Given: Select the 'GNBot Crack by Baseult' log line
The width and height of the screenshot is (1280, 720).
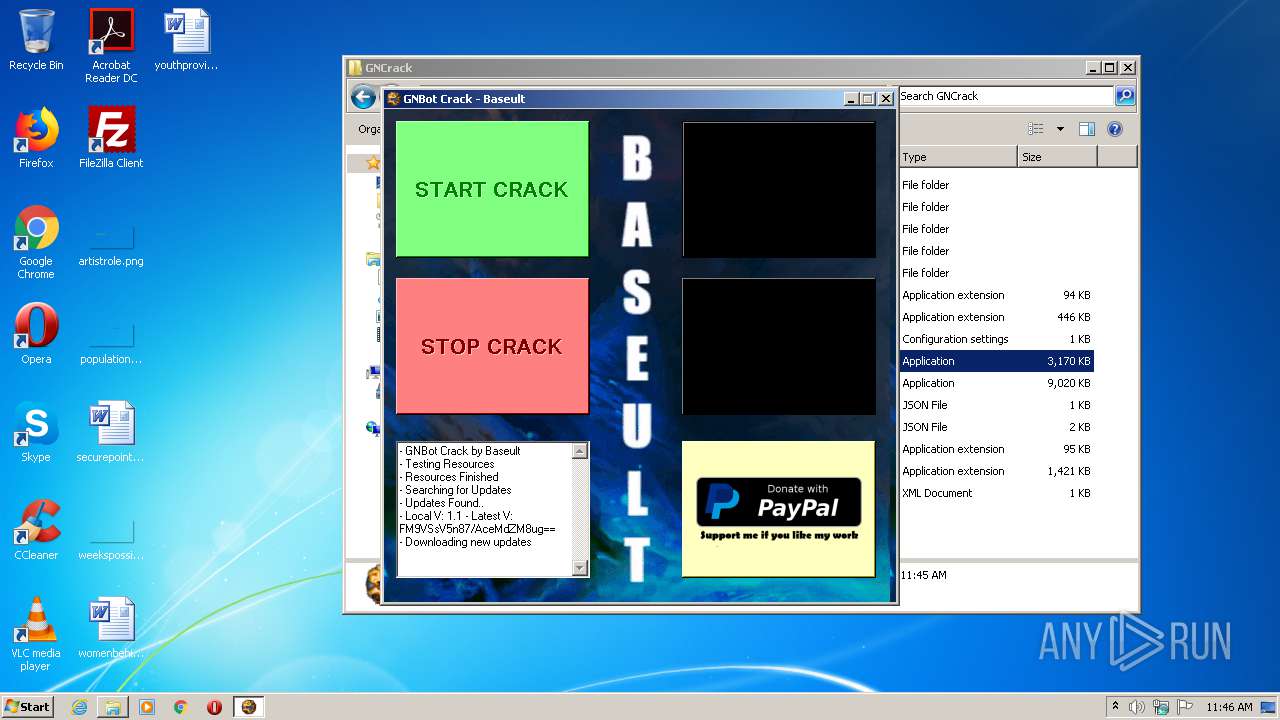Looking at the screenshot, I should click(460, 451).
